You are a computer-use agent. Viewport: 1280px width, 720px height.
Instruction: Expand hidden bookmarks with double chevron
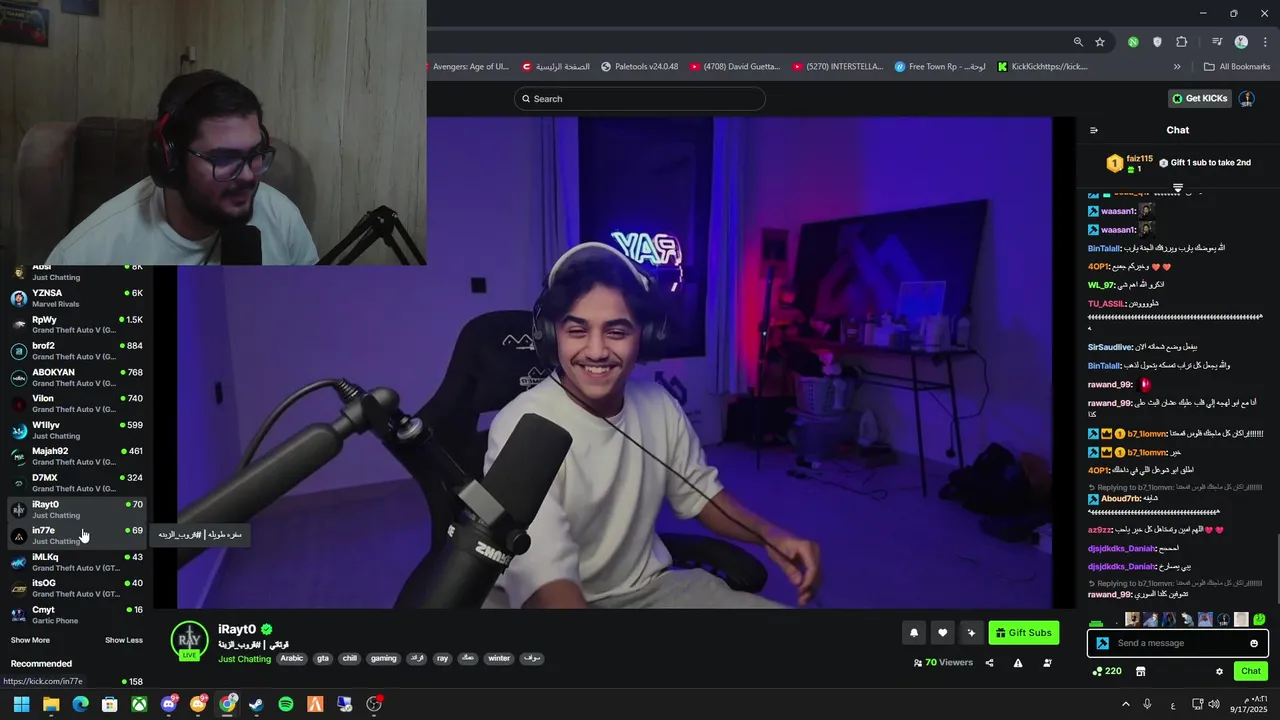pyautogui.click(x=1177, y=67)
